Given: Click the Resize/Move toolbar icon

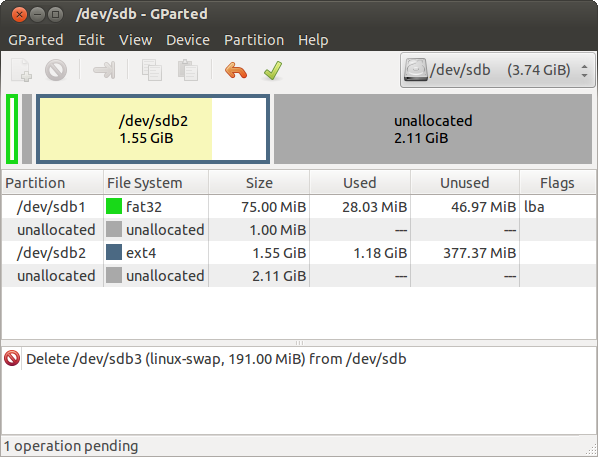Looking at the screenshot, I should 104,70.
